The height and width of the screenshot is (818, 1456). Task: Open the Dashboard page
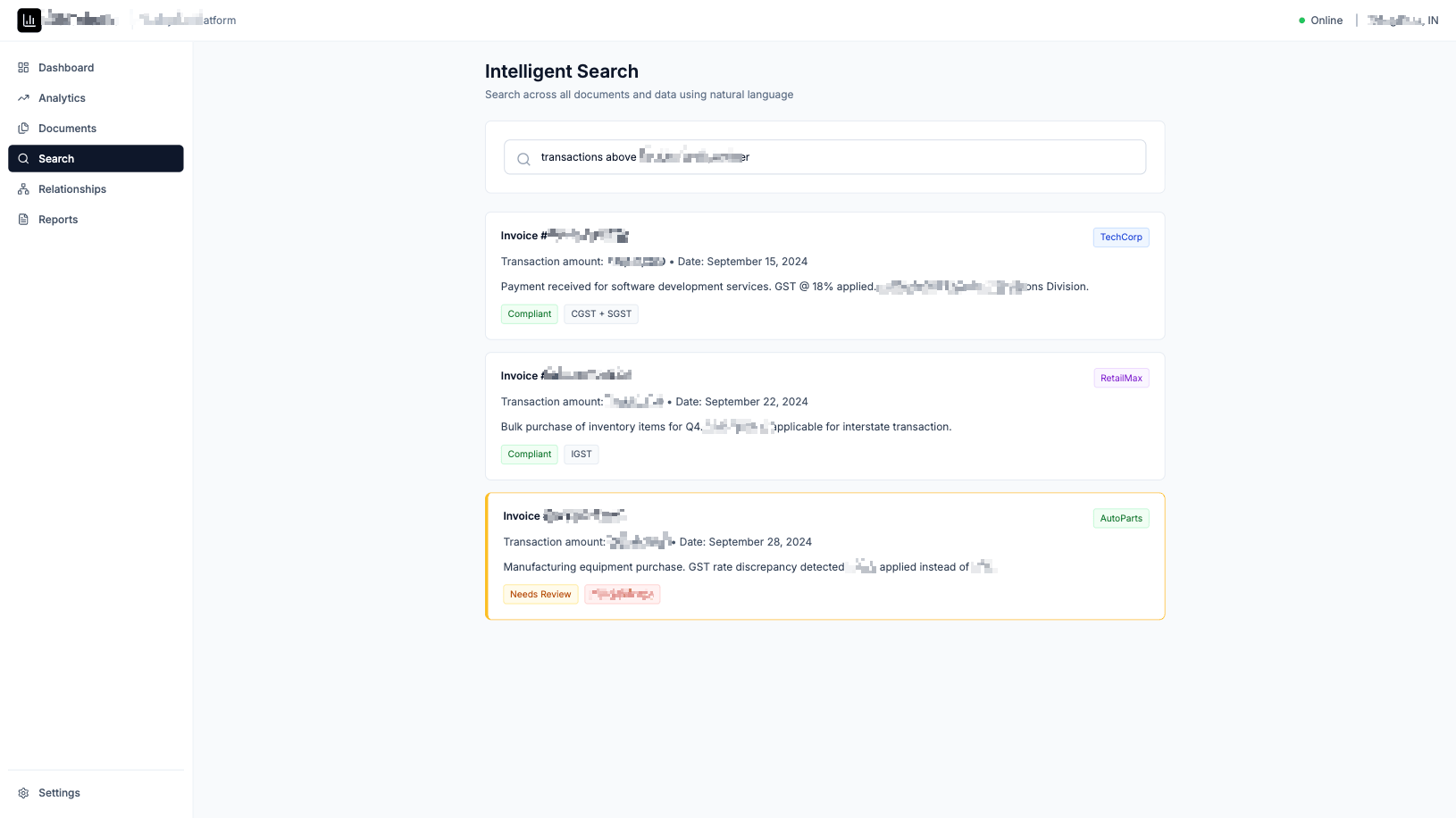point(96,68)
